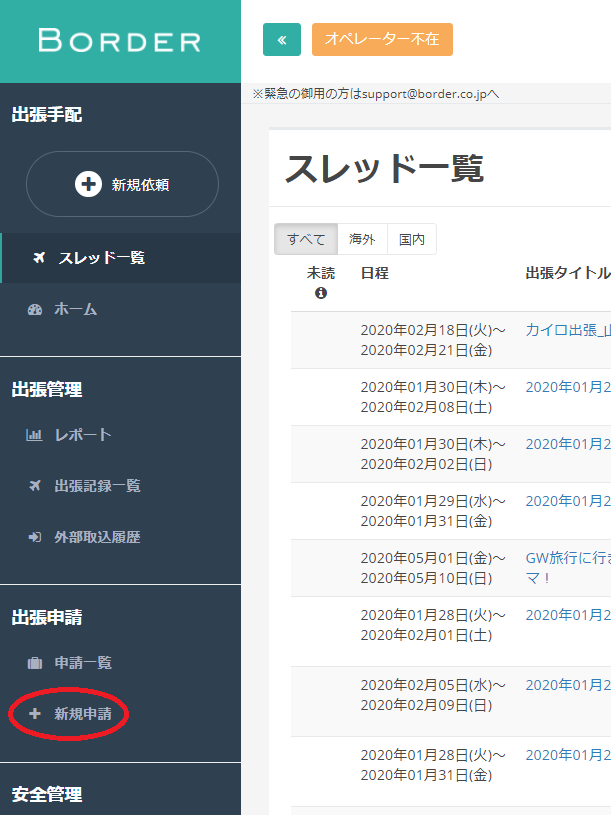Click the import icon beside 外部取込履歴

tap(34, 537)
